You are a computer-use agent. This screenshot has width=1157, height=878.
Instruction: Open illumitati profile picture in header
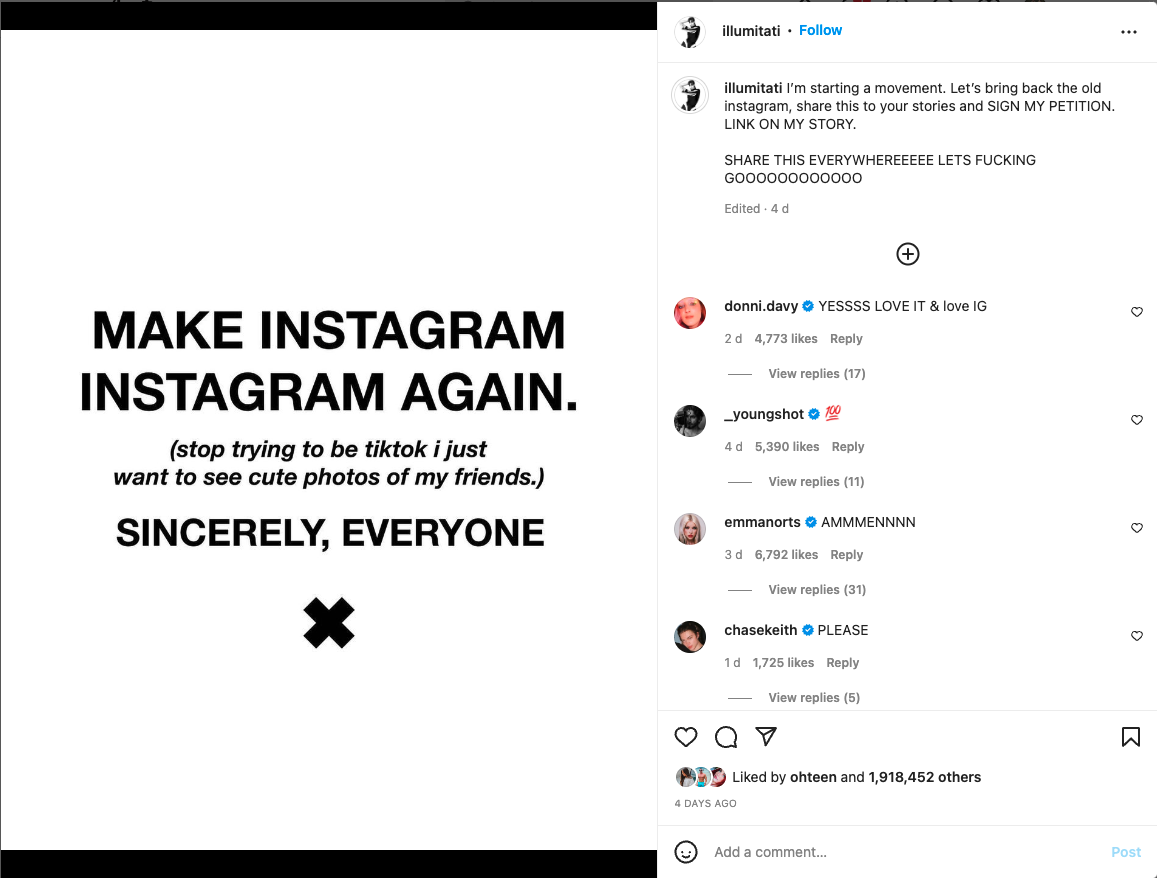pos(690,32)
